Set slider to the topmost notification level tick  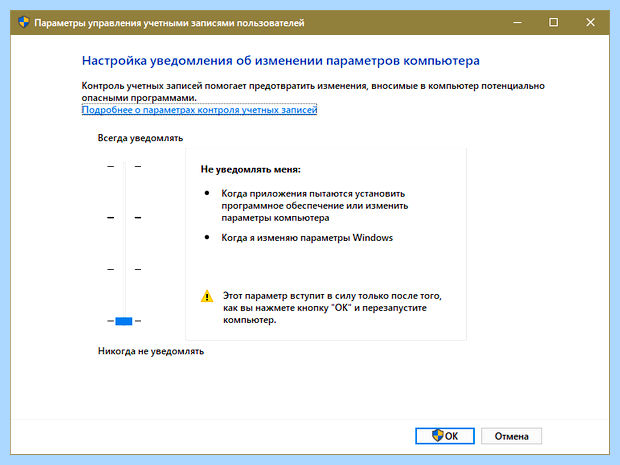[x=124, y=166]
